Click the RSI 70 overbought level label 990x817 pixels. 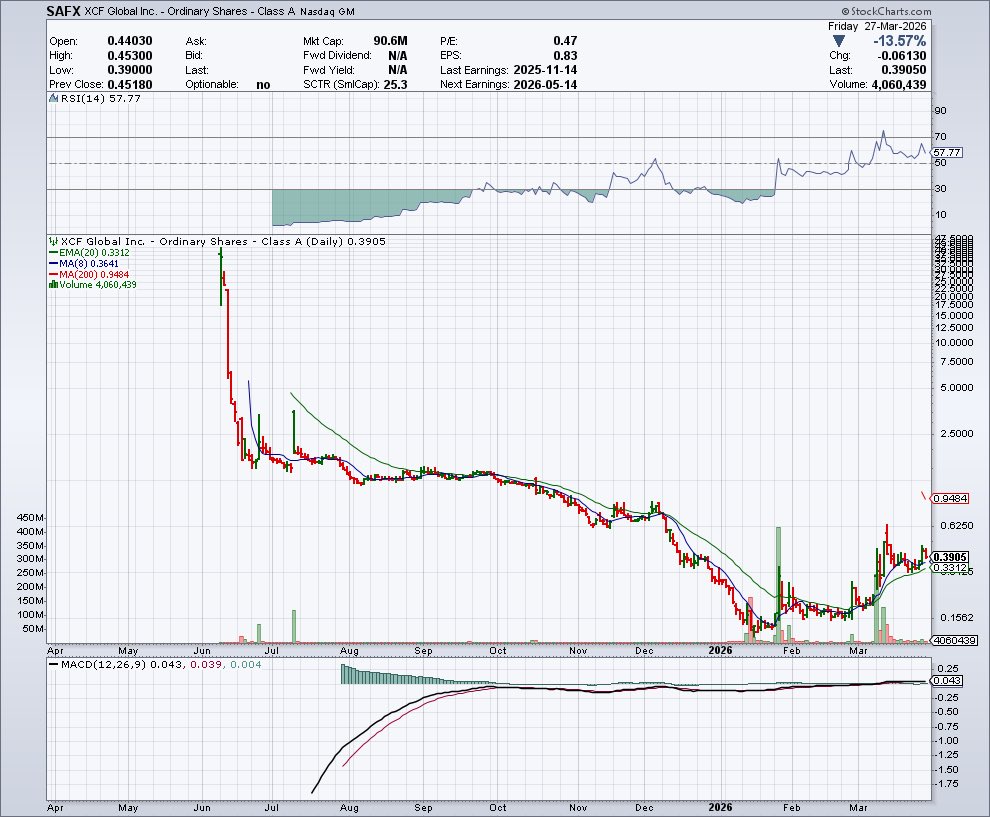point(940,136)
